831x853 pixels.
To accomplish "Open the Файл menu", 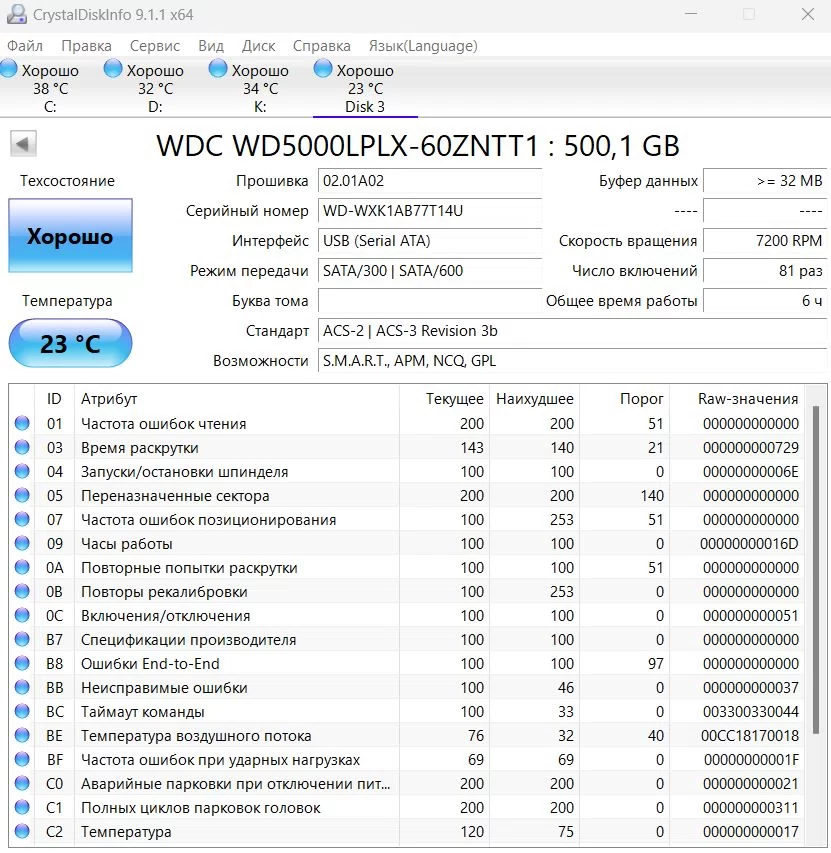I will (x=24, y=46).
